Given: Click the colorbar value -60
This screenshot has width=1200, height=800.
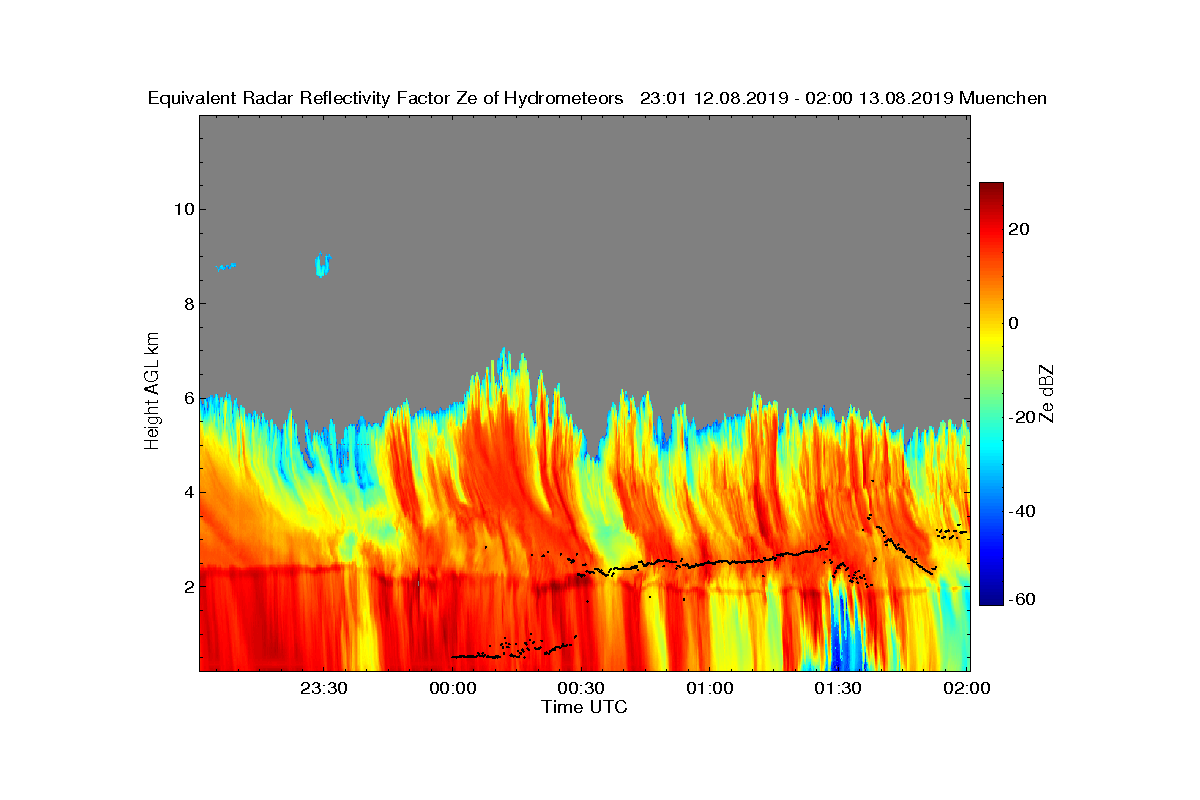Looking at the screenshot, I should tap(1023, 599).
